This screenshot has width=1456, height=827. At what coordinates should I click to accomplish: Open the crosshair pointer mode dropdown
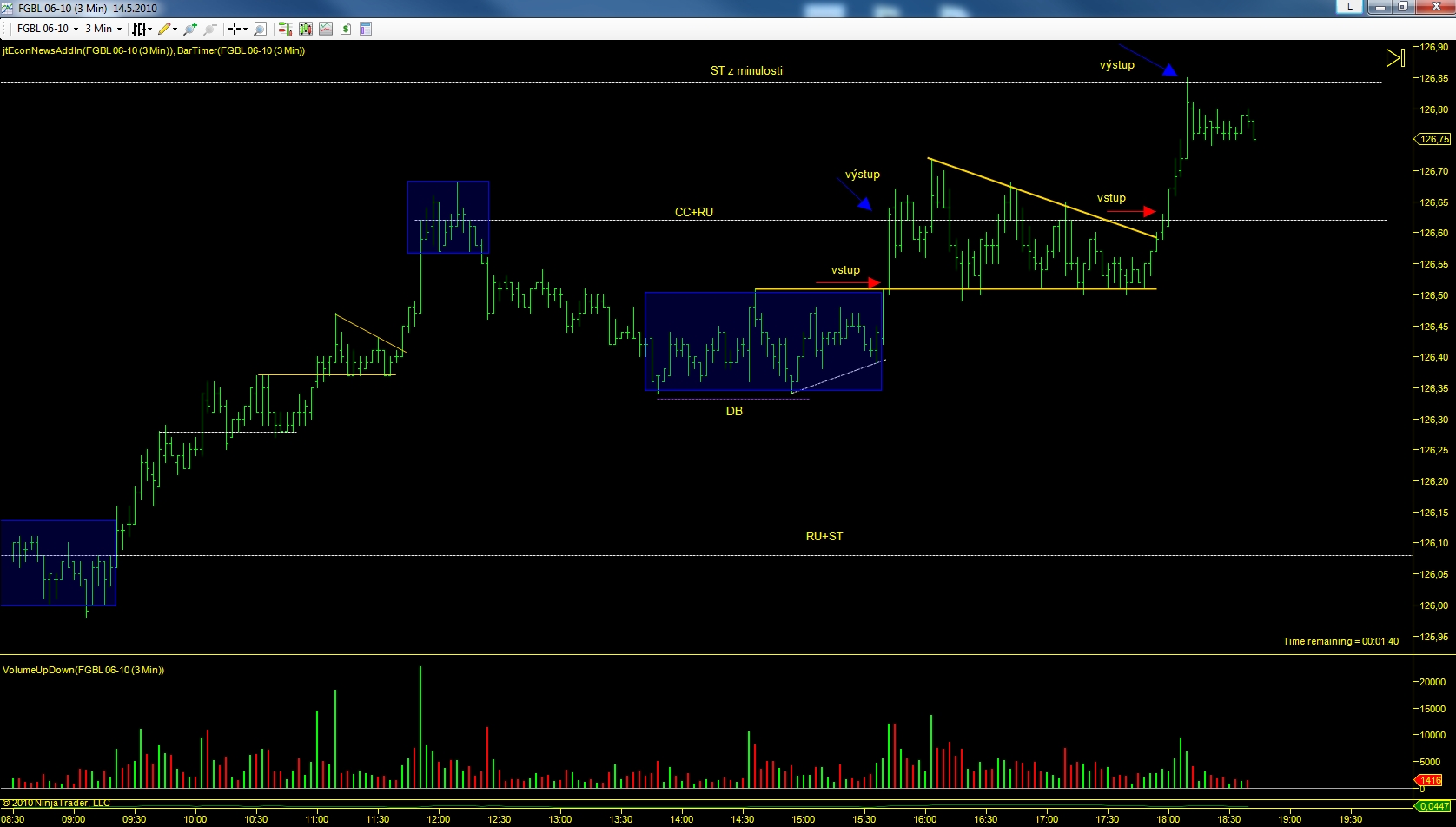[x=237, y=29]
